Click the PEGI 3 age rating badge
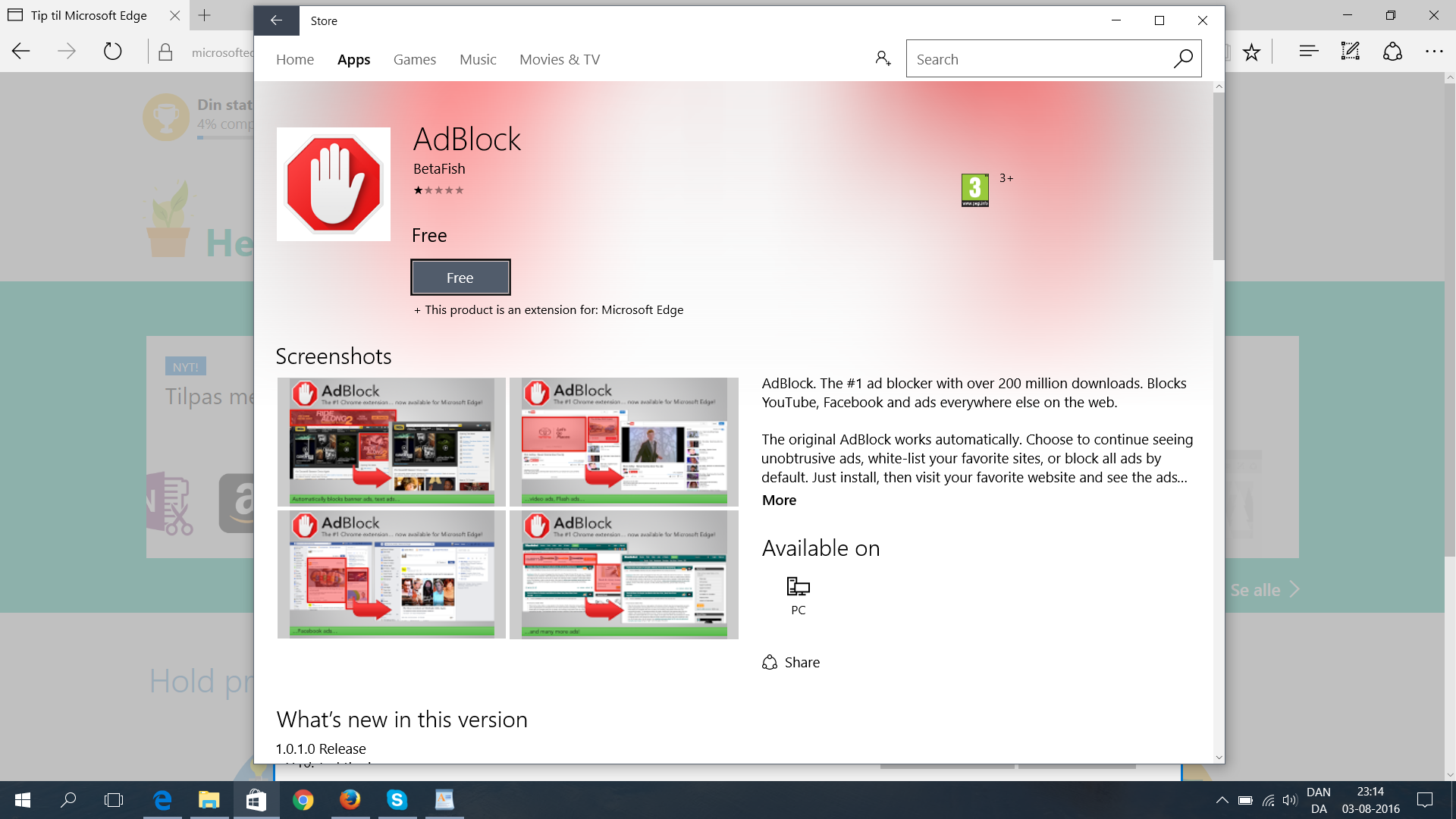This screenshot has width=1456, height=819. point(974,190)
